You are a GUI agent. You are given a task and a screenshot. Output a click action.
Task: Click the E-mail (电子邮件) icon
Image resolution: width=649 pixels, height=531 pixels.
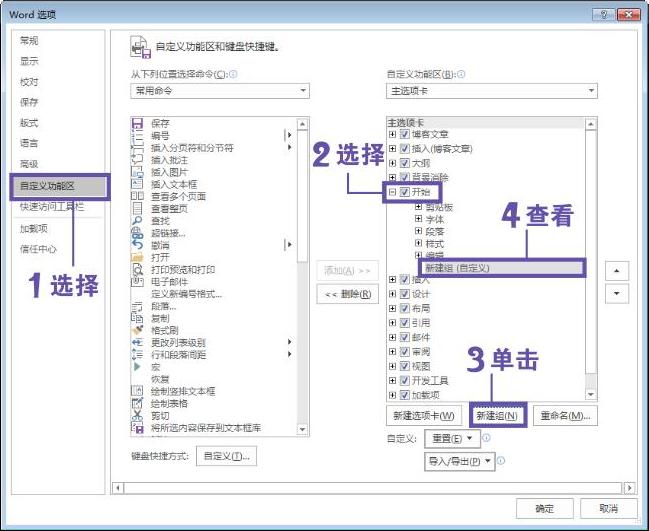click(x=137, y=281)
